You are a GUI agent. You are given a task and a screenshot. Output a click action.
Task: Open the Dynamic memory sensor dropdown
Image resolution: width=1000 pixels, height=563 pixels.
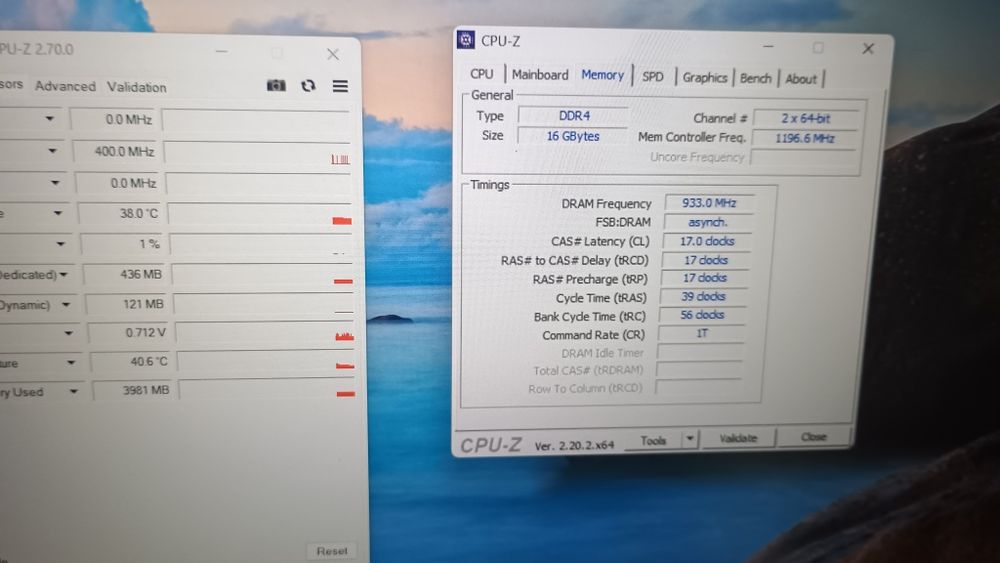(x=66, y=305)
